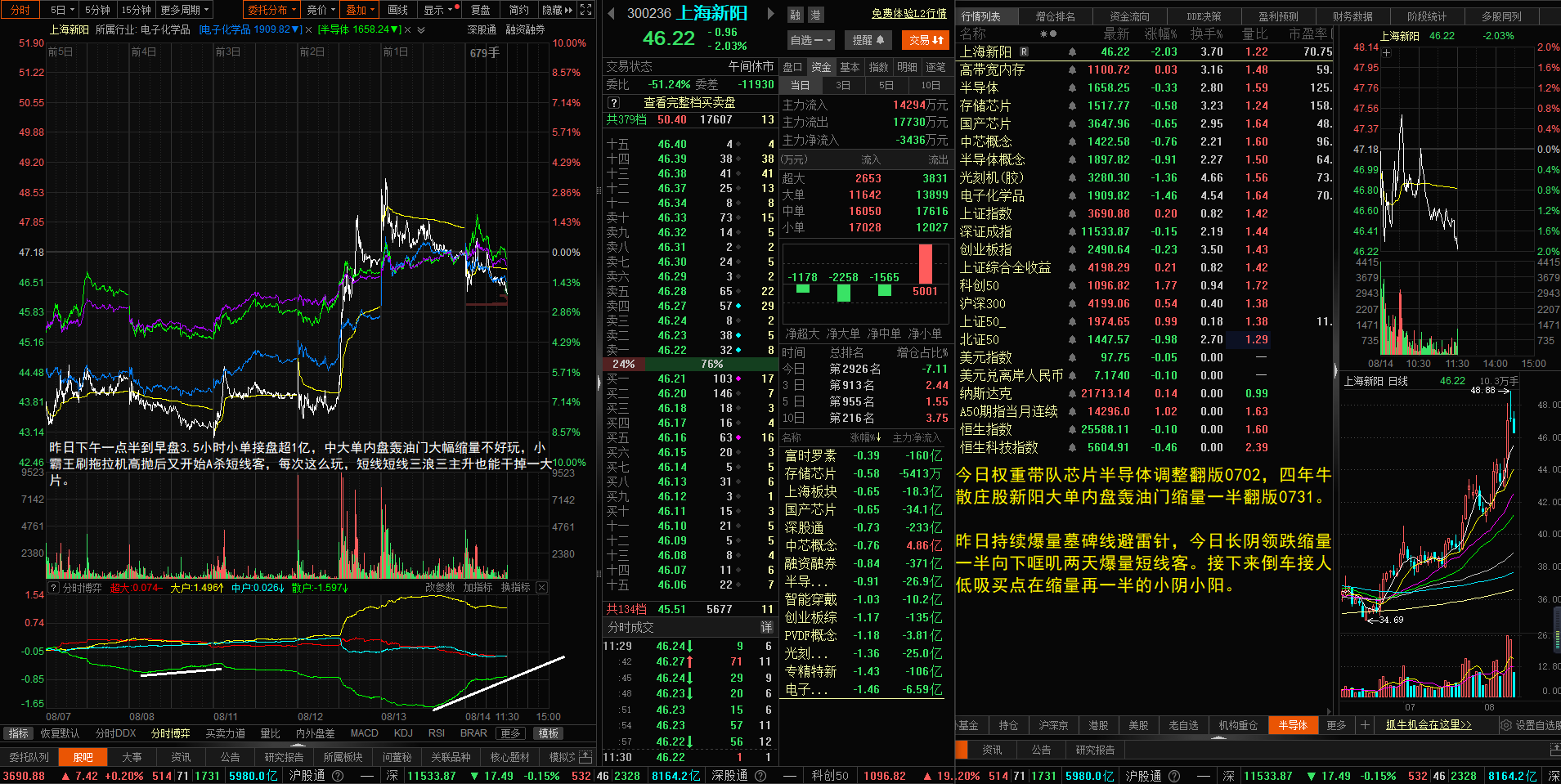Open help icon for 分时博弈 indicator
This screenshot has width=1561, height=784.
point(54,587)
